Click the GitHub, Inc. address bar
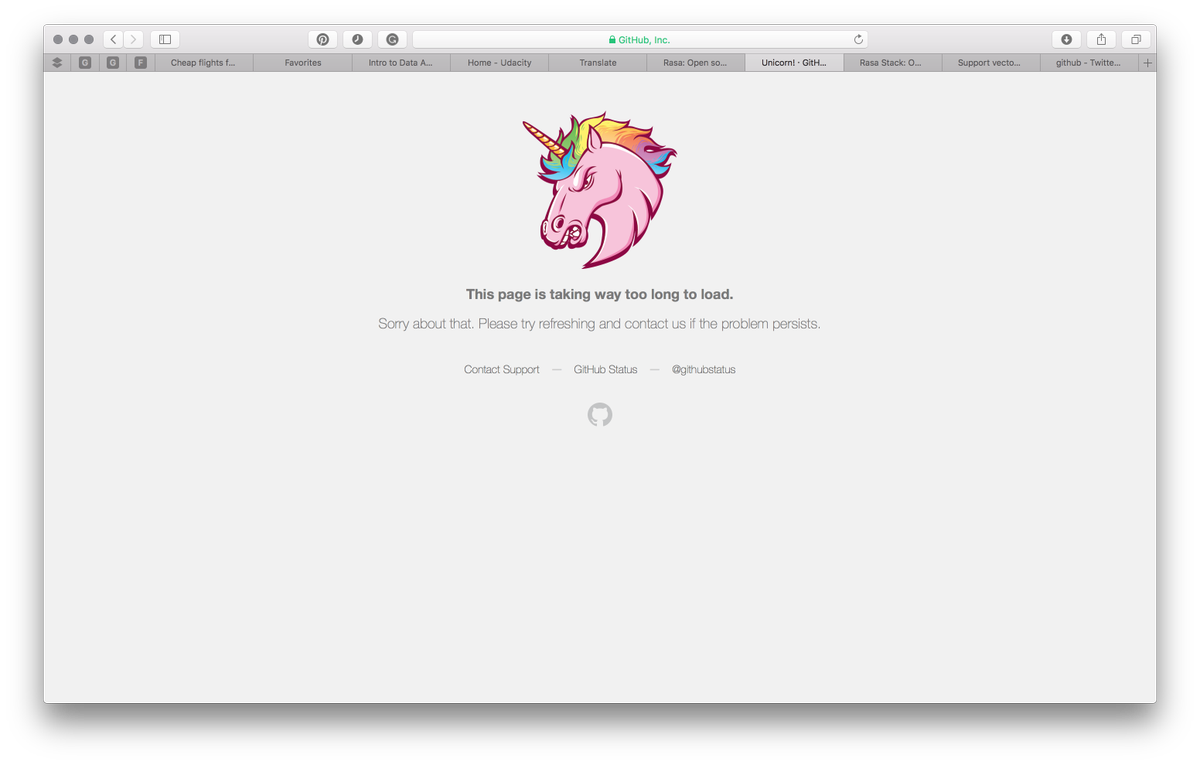Viewport: 1200px width, 765px height. (640, 39)
